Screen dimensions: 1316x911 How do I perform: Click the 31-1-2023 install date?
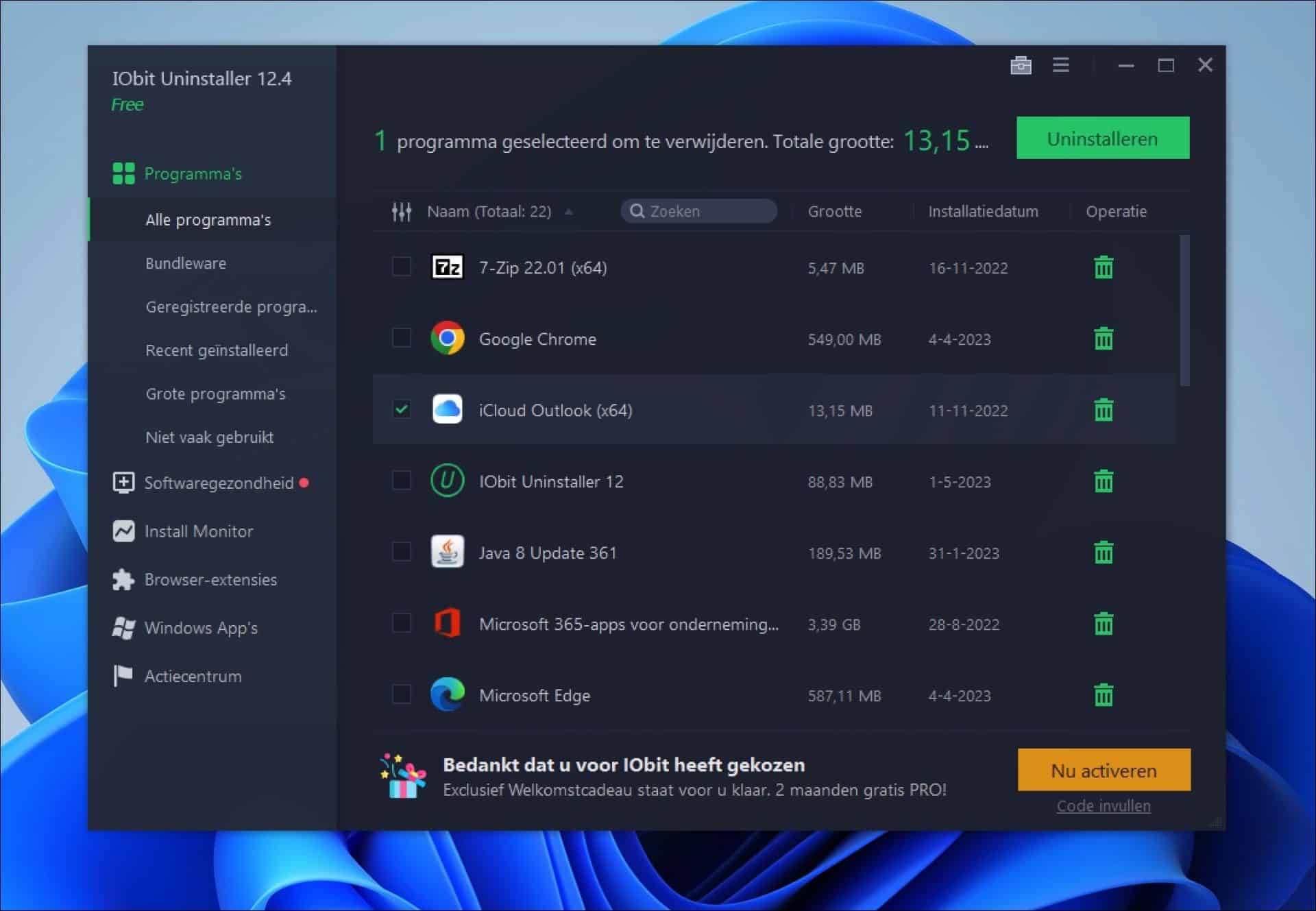coord(964,553)
